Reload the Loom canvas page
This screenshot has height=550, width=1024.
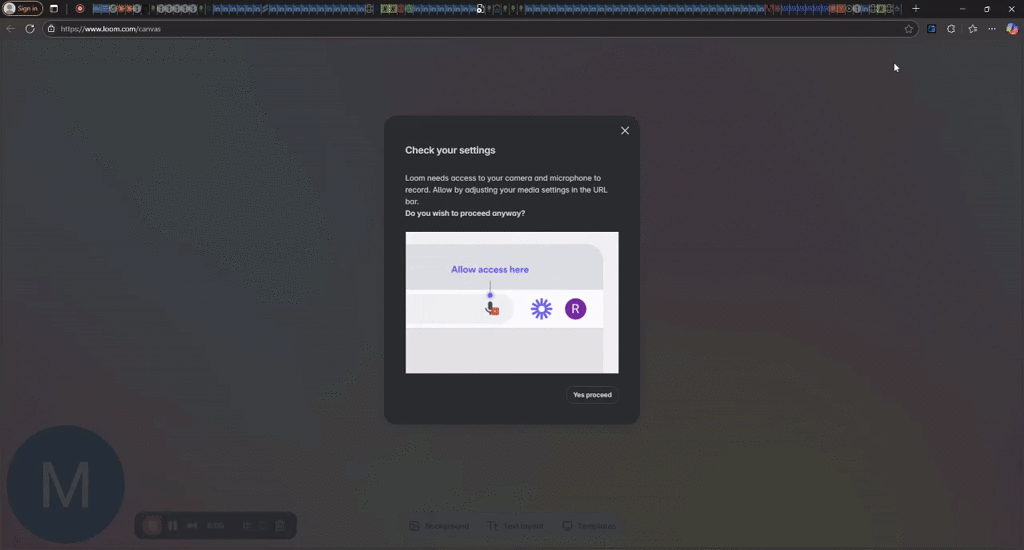pyautogui.click(x=30, y=29)
